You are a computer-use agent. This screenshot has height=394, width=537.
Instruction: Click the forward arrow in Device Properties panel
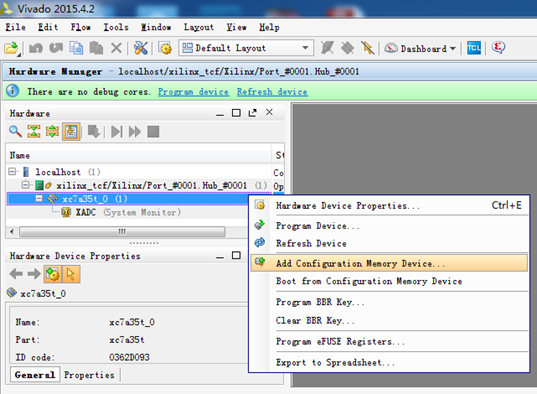point(34,274)
